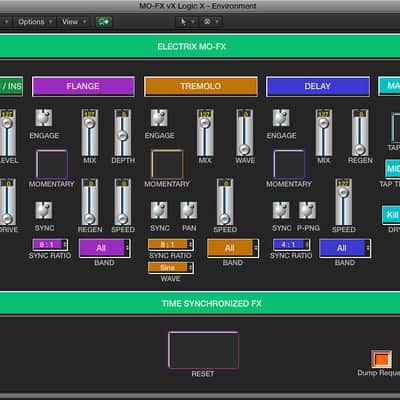Open the Tremolo SYNC RATIO dropdown
400x400 pixels.
point(171,245)
